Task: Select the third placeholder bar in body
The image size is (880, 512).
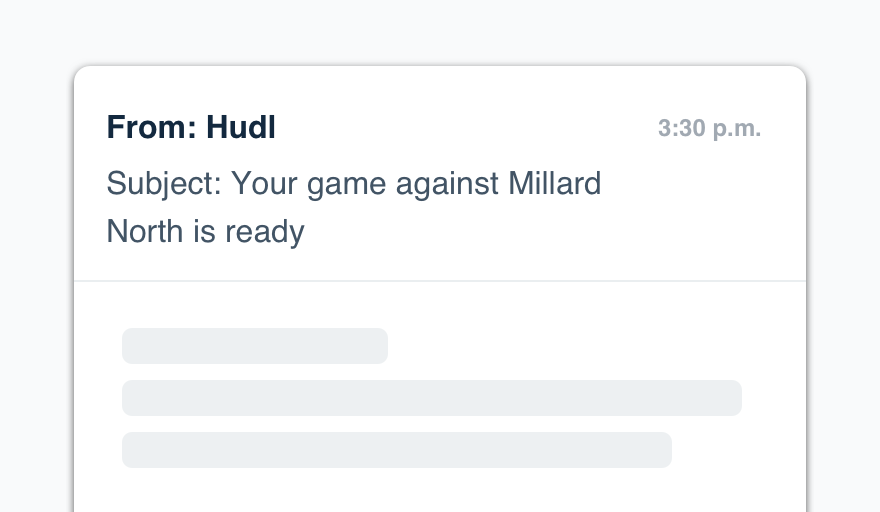Action: (x=396, y=450)
